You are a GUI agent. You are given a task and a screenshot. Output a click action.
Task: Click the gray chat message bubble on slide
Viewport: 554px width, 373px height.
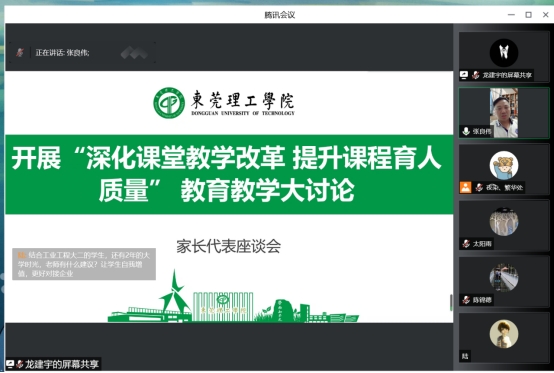(x=84, y=264)
